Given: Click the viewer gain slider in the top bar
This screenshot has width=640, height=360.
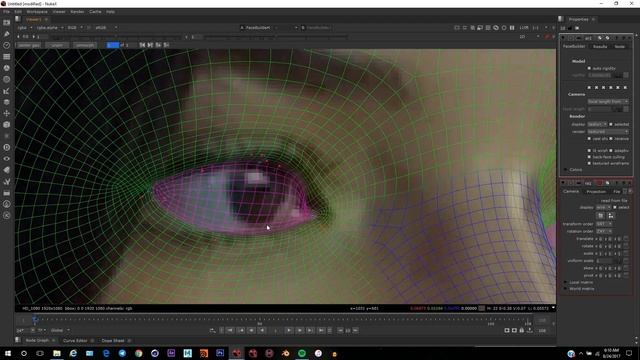Looking at the screenshot, I should (x=116, y=37).
